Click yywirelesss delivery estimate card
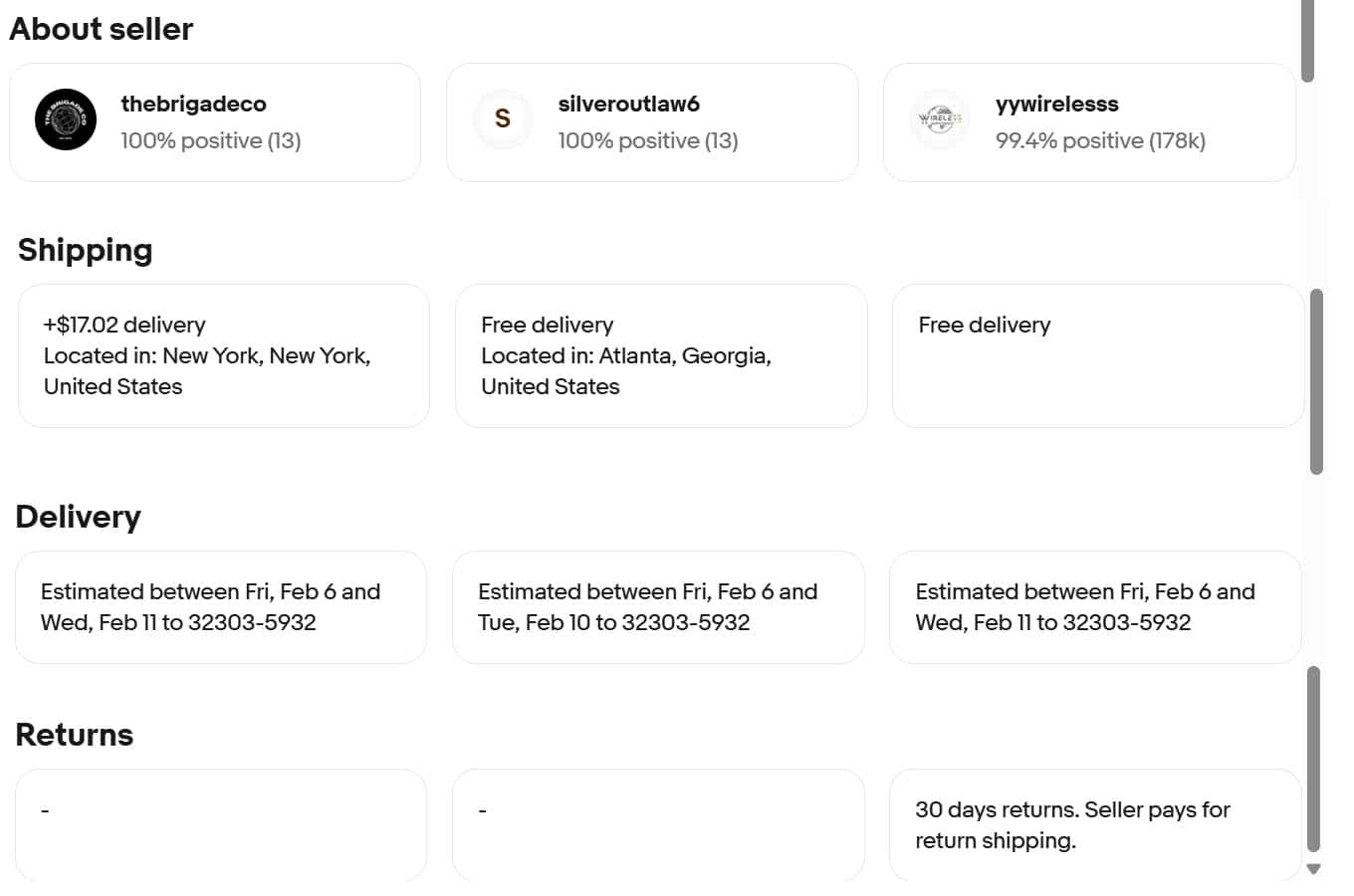The image size is (1354, 896). (1095, 607)
